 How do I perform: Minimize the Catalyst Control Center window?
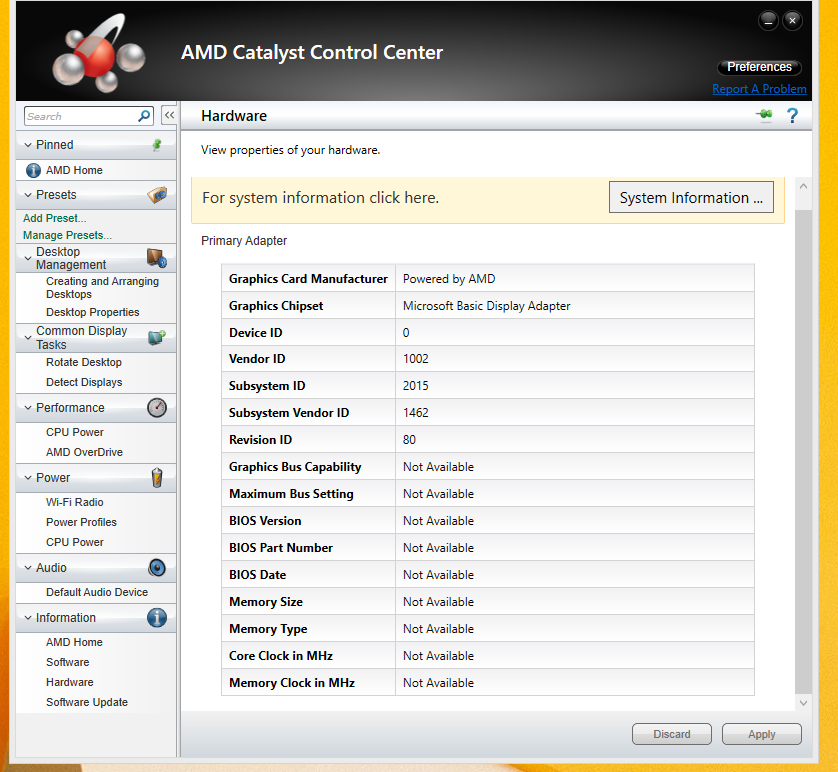768,21
